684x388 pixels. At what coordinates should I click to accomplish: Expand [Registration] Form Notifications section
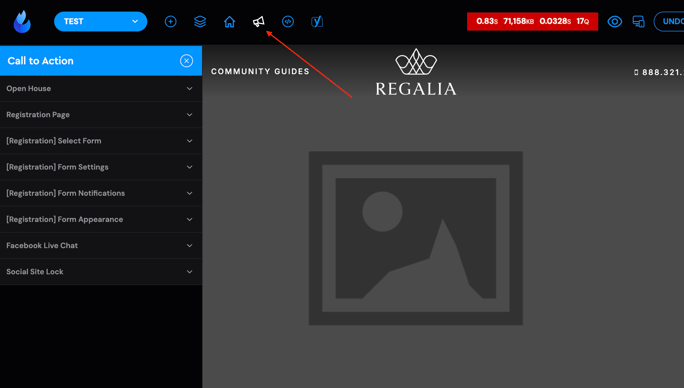pyautogui.click(x=101, y=193)
